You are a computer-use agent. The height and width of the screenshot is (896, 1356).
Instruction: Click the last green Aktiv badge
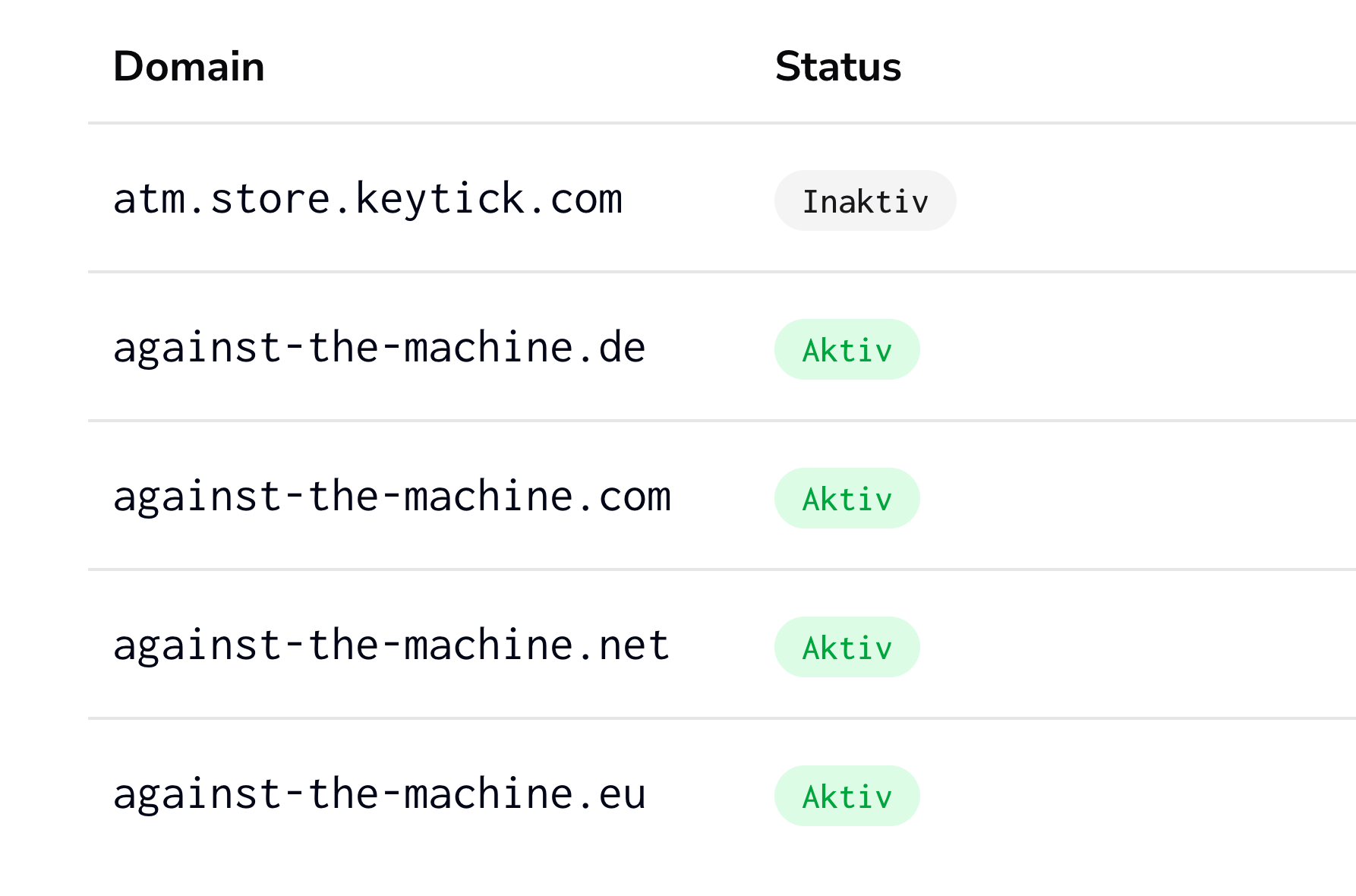pos(847,797)
